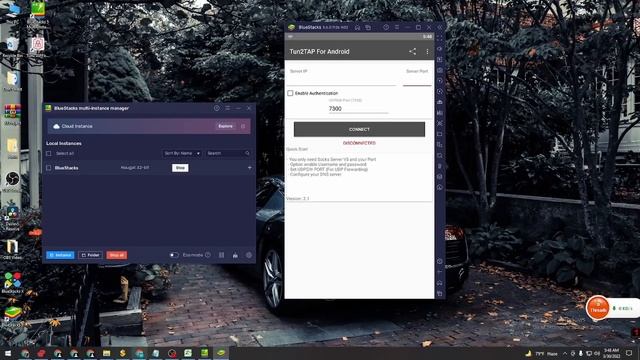Image resolution: width=640 pixels, height=360 pixels.
Task: Click the Cloud Instance cloud icon
Action: [56, 126]
